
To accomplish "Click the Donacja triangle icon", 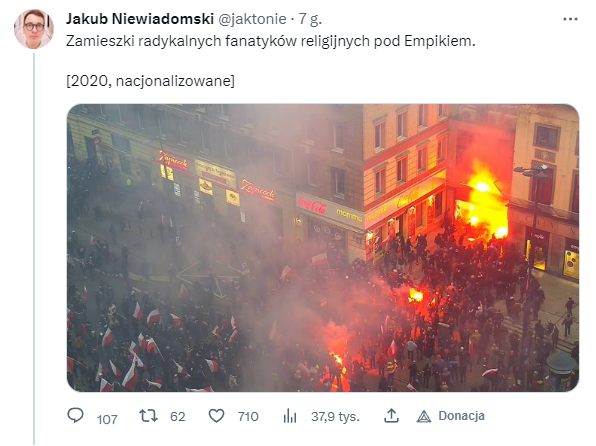I will point(423,416).
